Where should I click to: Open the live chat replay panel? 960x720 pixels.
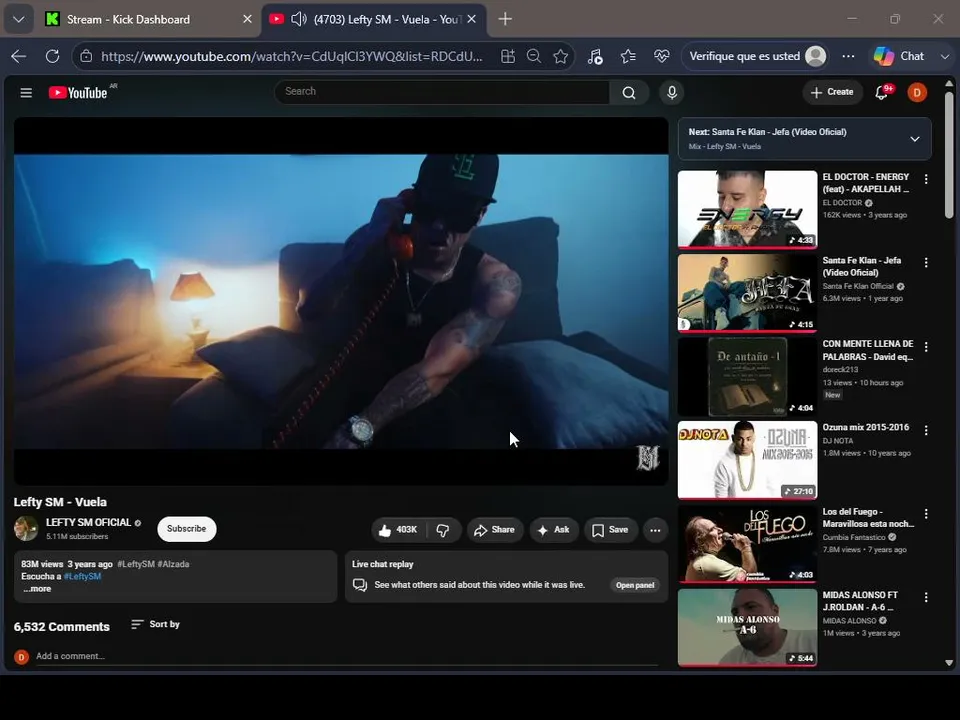pos(635,585)
